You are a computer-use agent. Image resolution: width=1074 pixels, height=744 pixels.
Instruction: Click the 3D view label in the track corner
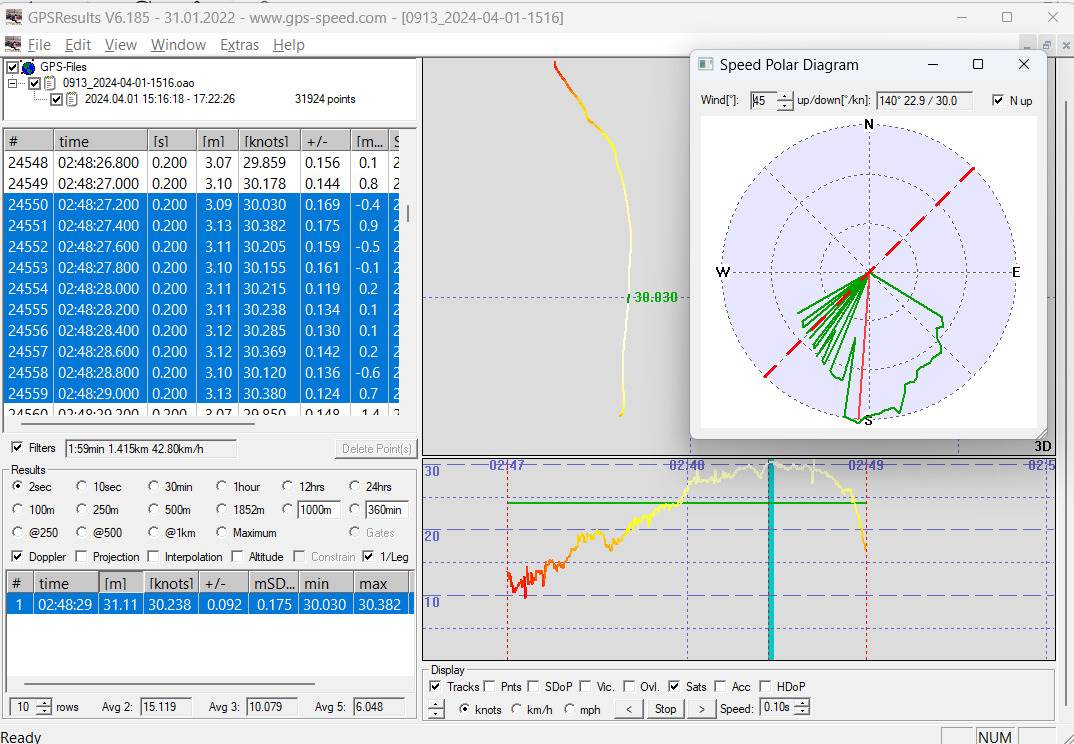point(1043,446)
